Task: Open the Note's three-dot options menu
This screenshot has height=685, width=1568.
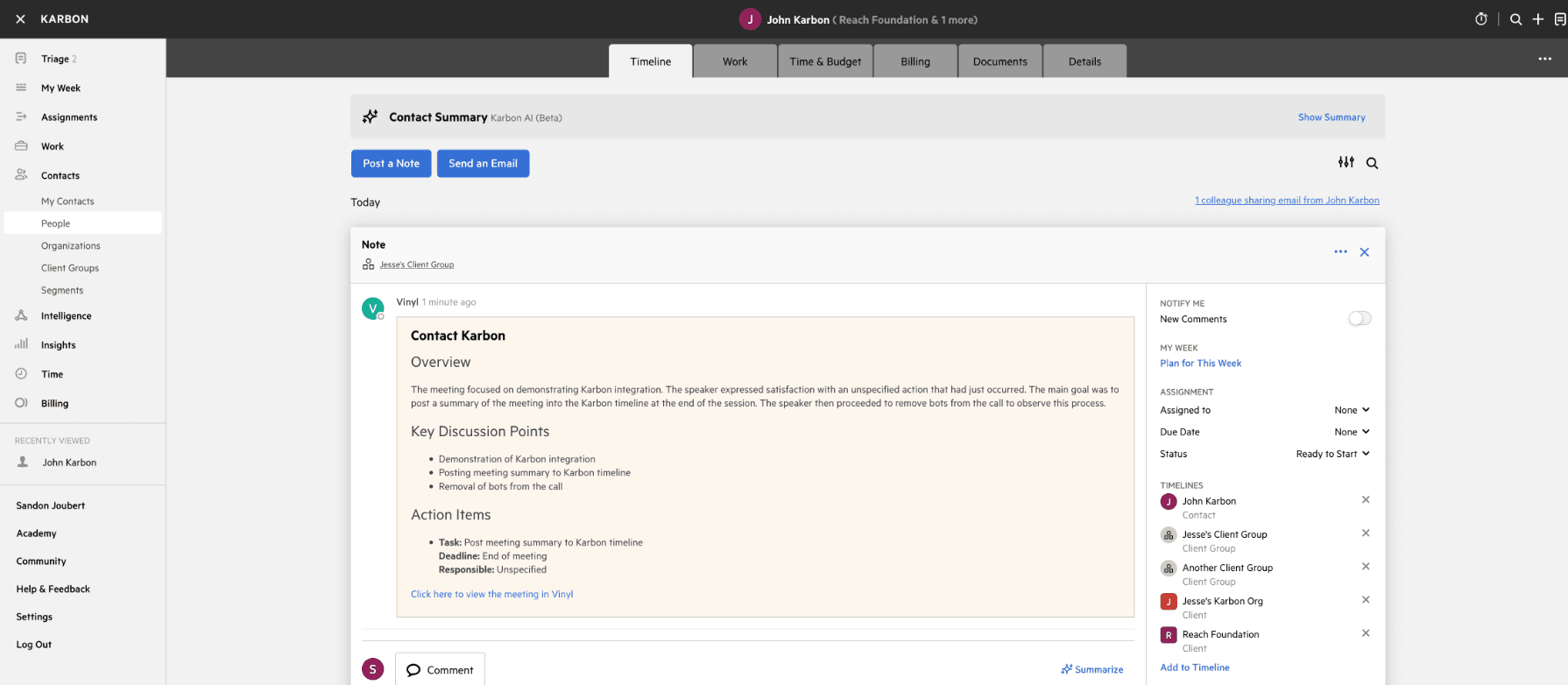Action: 1340,251
